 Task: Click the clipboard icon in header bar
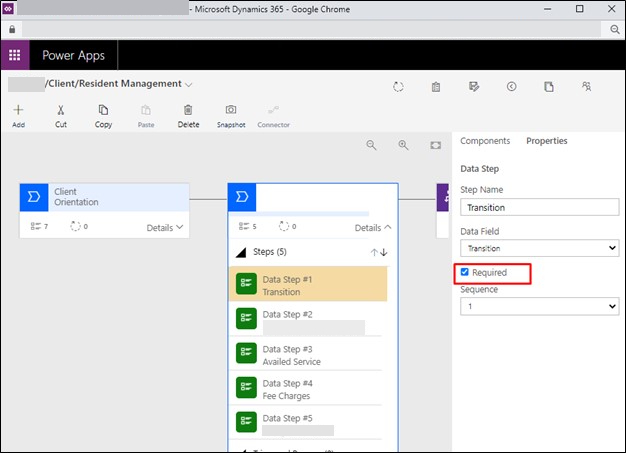[x=436, y=87]
